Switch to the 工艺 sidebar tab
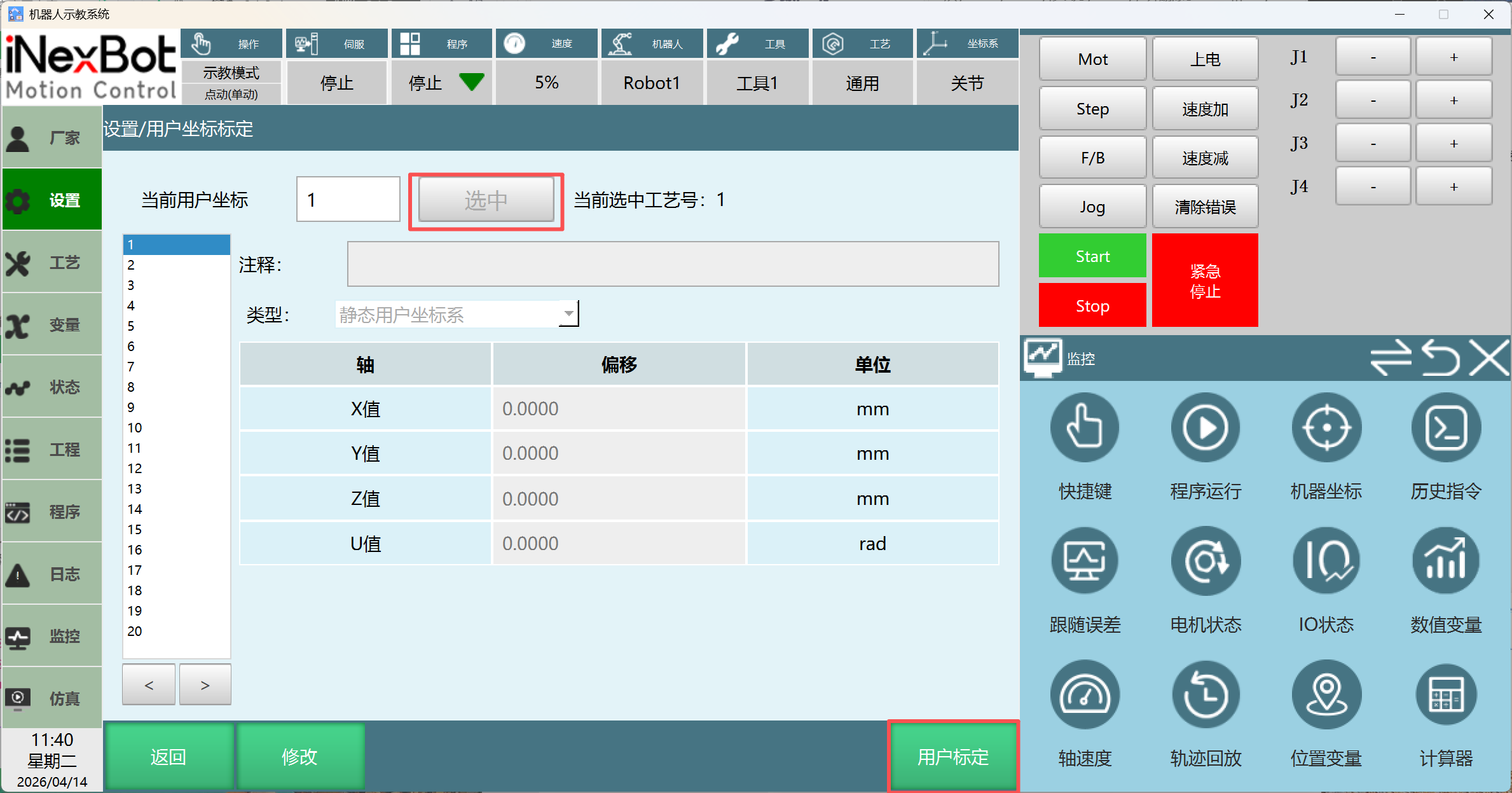The image size is (1512, 793). (x=52, y=263)
